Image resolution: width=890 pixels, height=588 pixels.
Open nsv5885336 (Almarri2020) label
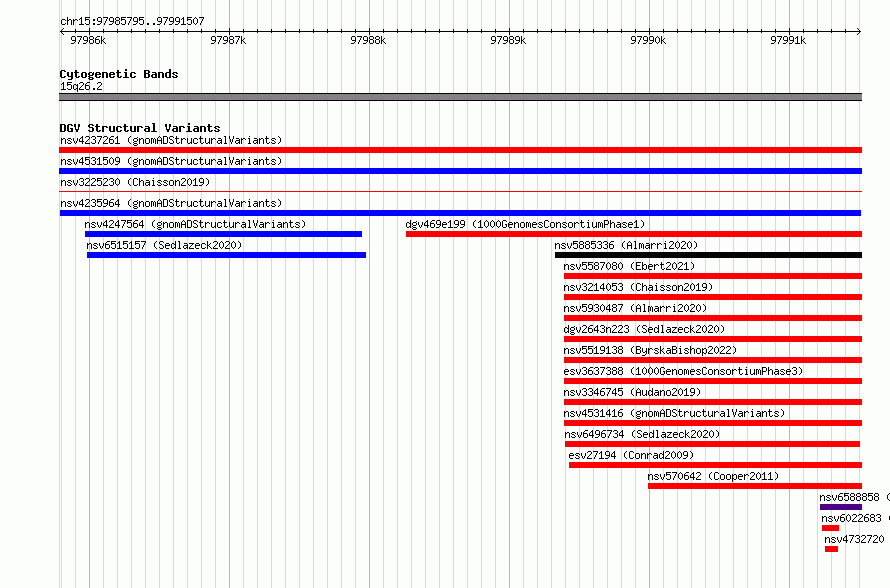click(626, 245)
